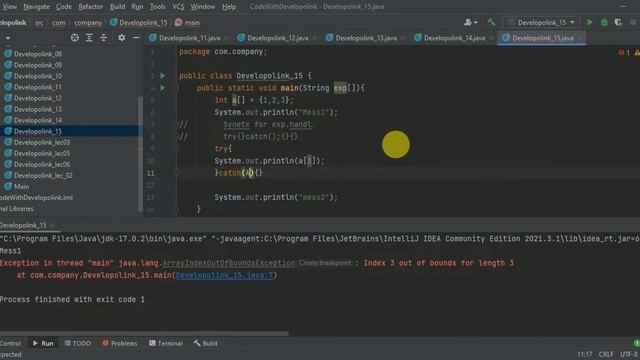The width and height of the screenshot is (640, 360).
Task: Open the View menu
Action: pyautogui.click(x=9, y=7)
